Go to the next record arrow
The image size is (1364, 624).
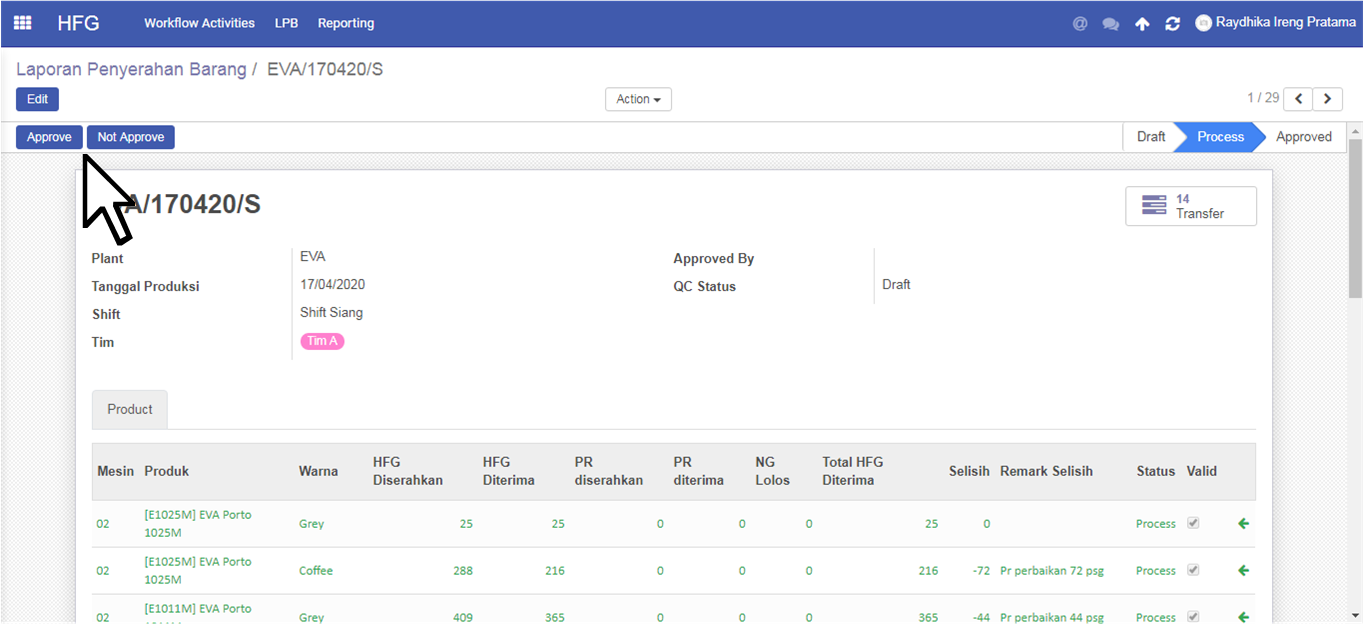[1328, 98]
